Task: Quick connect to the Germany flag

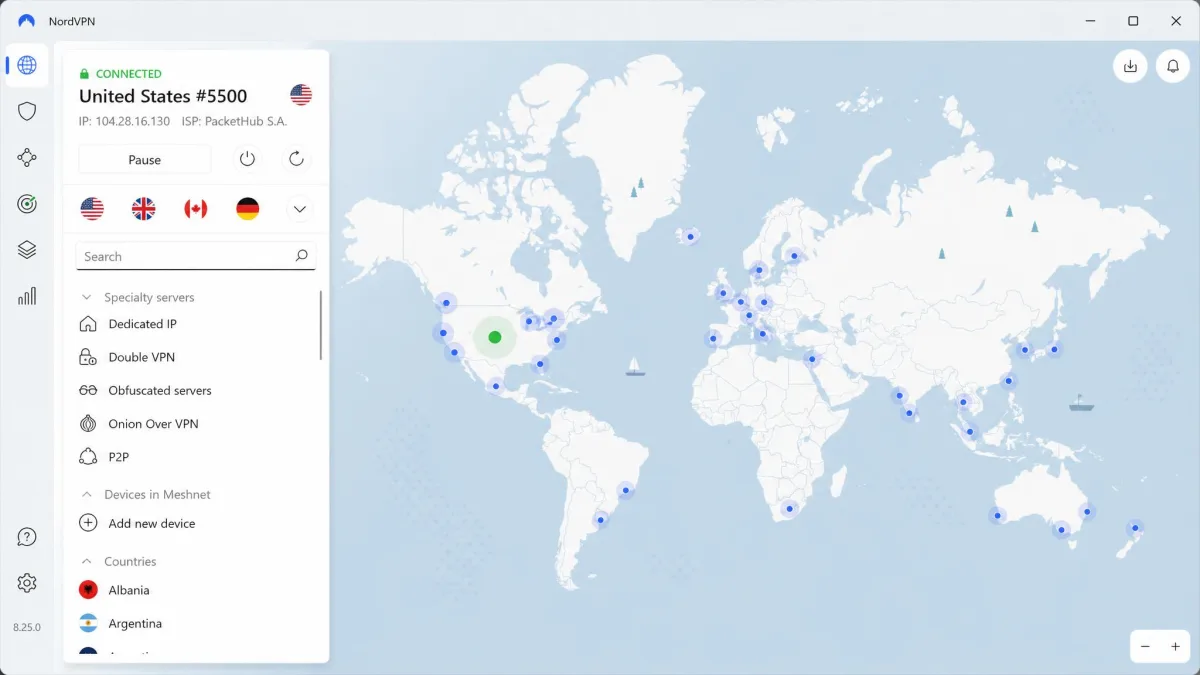Action: tap(248, 209)
